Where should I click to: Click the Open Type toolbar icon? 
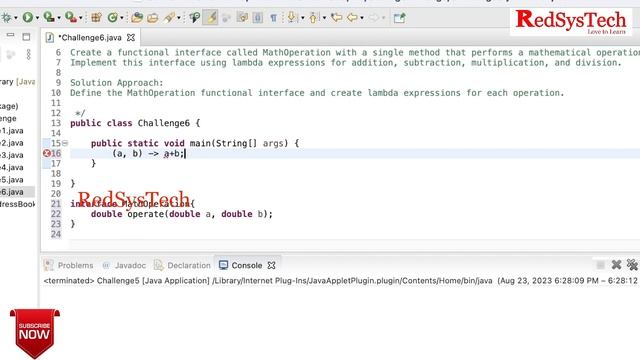137,18
